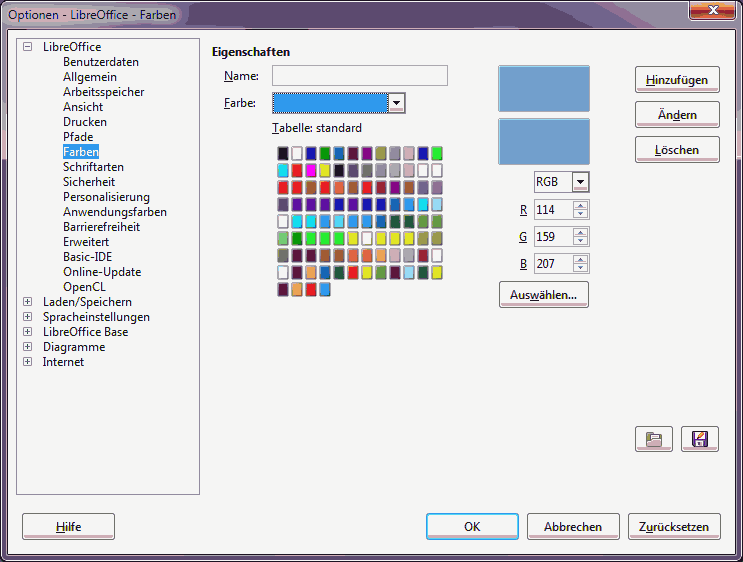Increase the G value with the up arrow
The height and width of the screenshot is (562, 743).
click(580, 232)
